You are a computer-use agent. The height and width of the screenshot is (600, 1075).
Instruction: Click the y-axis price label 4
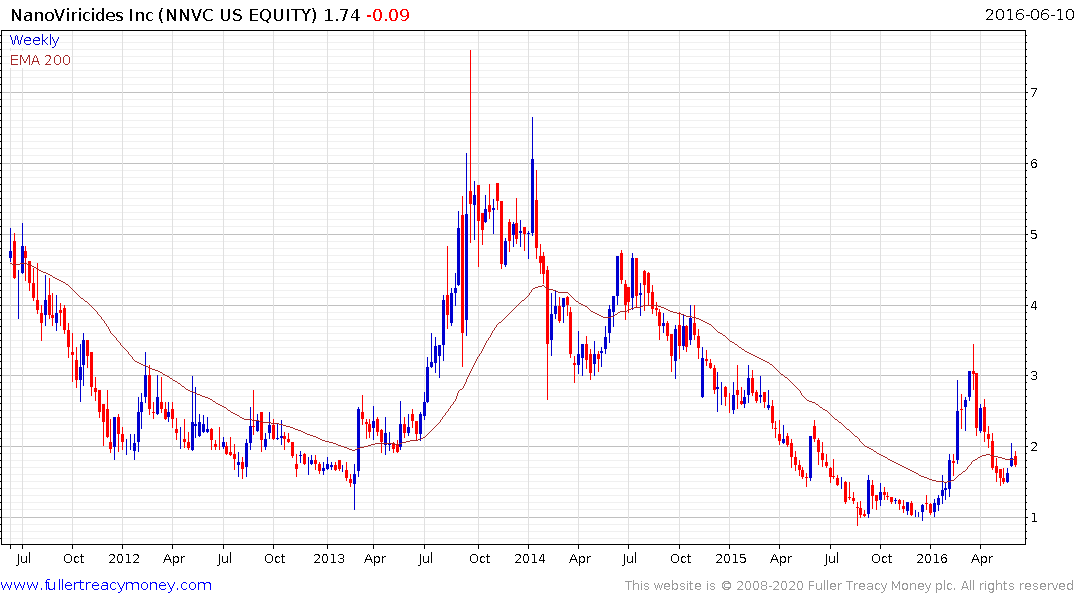pos(1034,306)
